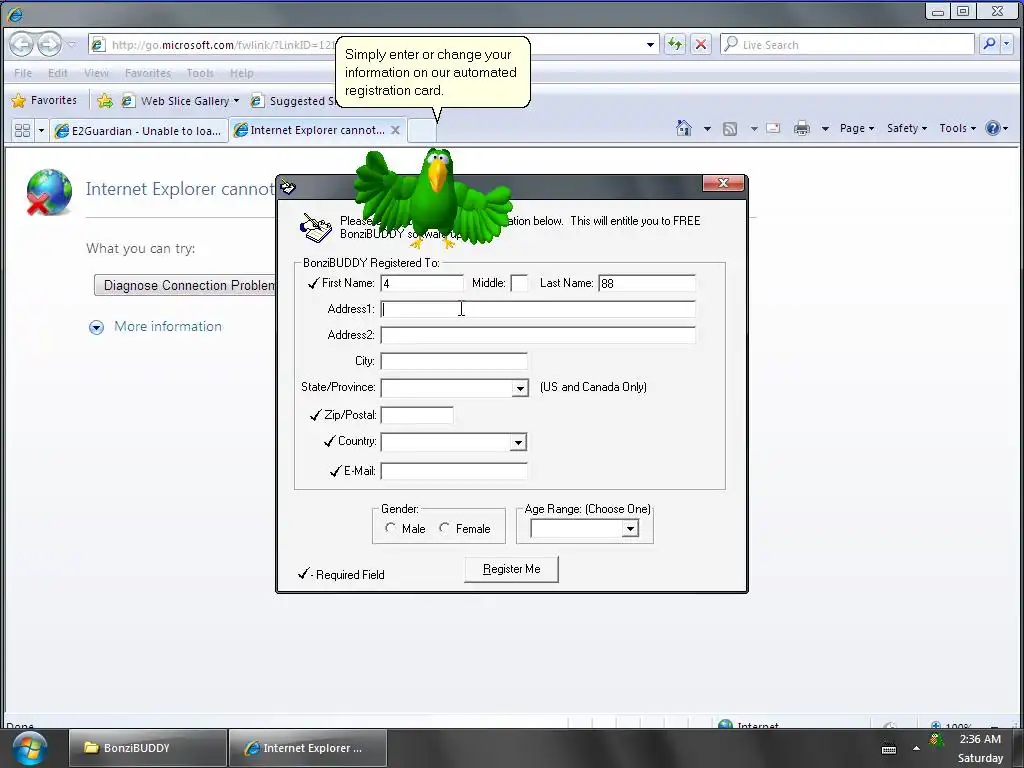Click into the Zip/Postal field
Image resolution: width=1024 pixels, height=768 pixels.
pyautogui.click(x=417, y=415)
